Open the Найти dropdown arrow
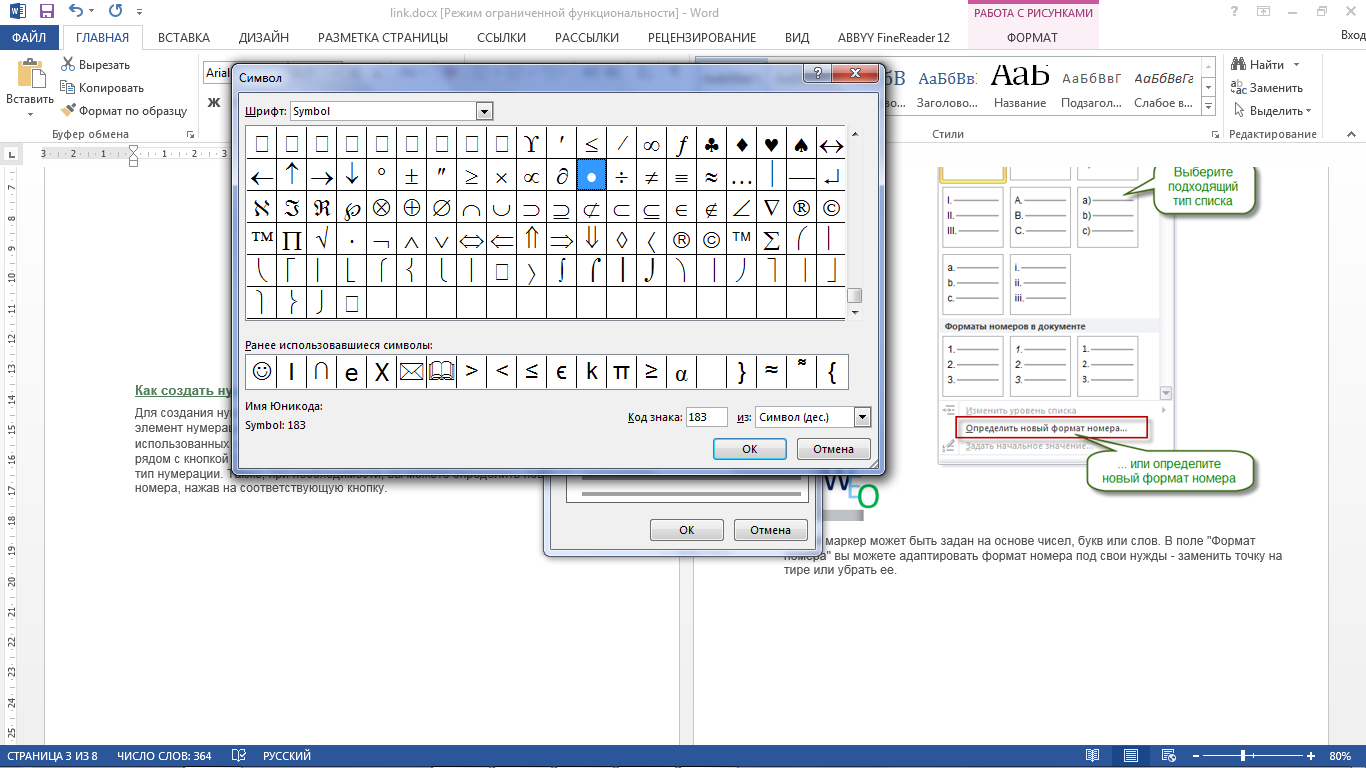The width and height of the screenshot is (1366, 768). (1296, 65)
